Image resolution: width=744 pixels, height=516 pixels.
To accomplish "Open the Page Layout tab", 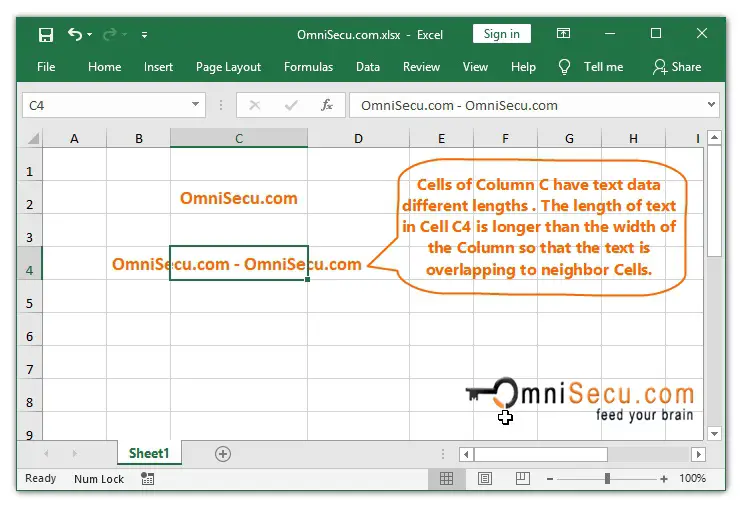I will tap(228, 67).
